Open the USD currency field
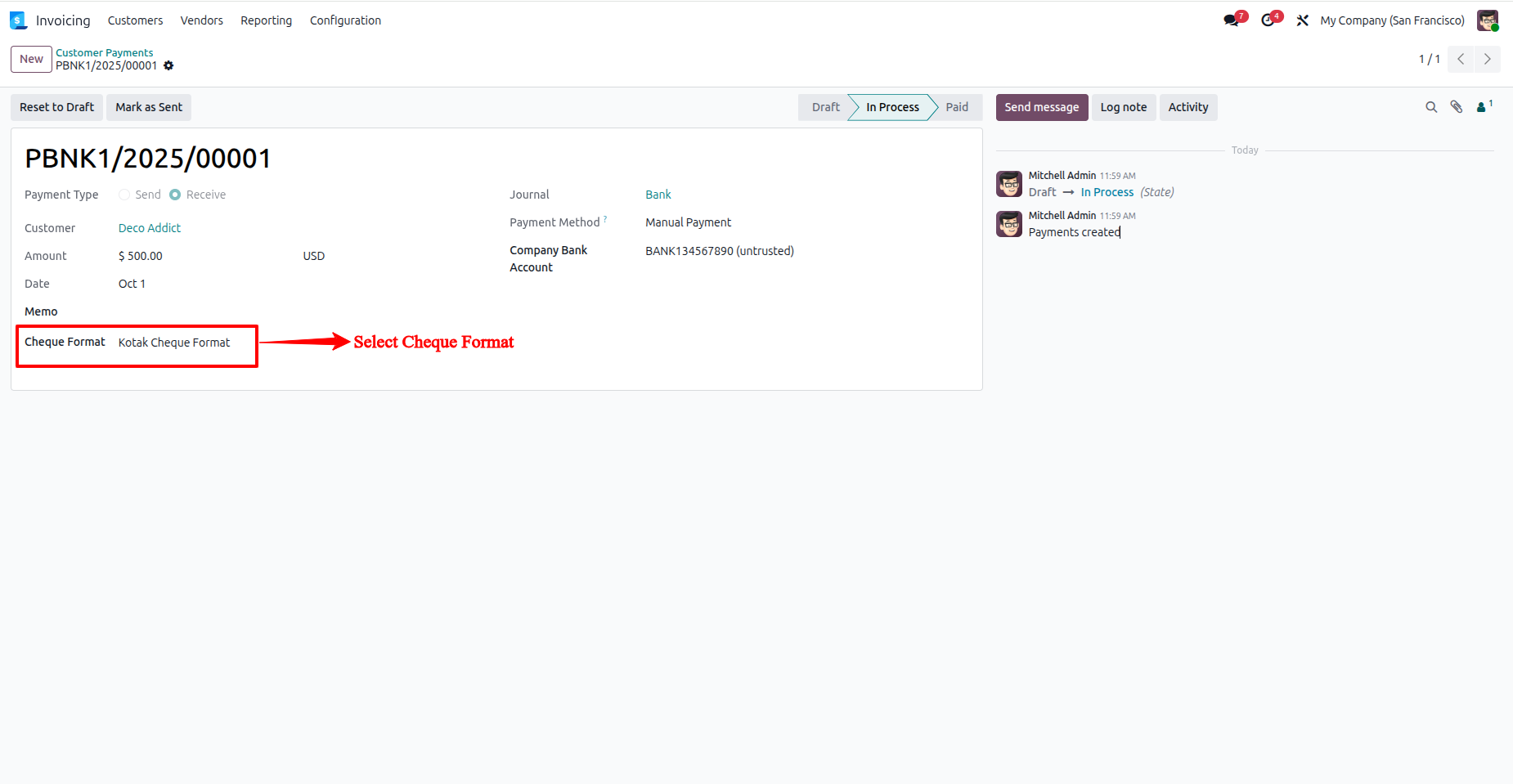Screen dimensions: 1513x784 [x=314, y=256]
